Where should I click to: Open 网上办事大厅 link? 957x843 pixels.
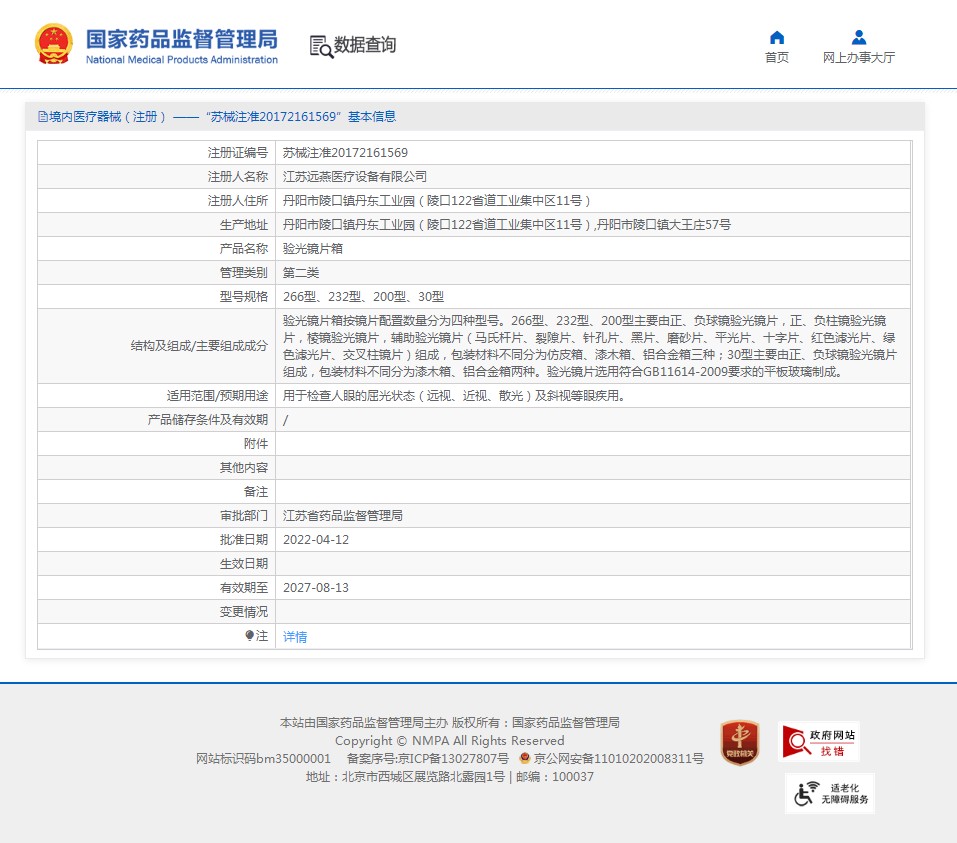[859, 57]
